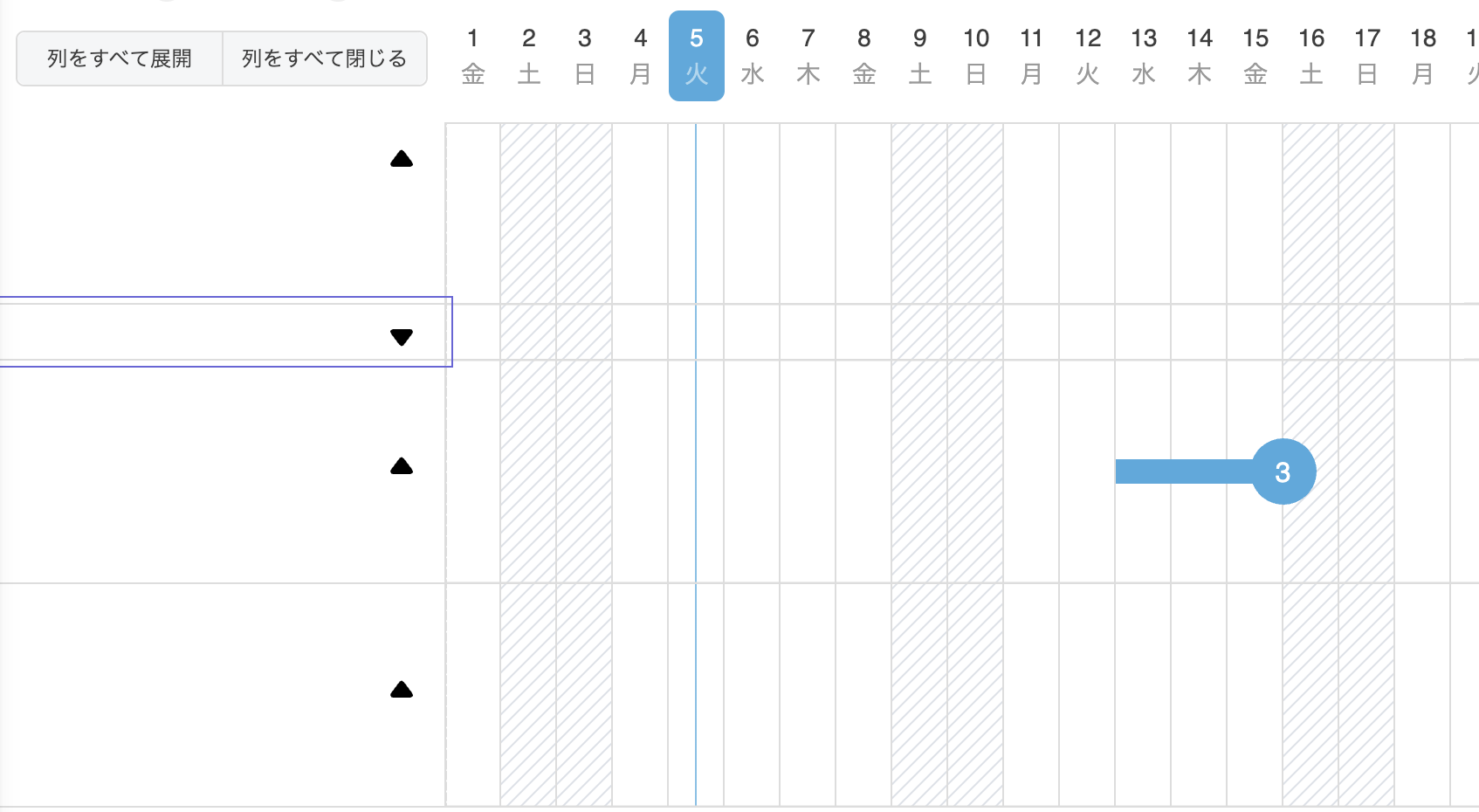This screenshot has width=1479, height=812.
Task: Pick date 14 木 in the date header
Action: [x=1199, y=56]
